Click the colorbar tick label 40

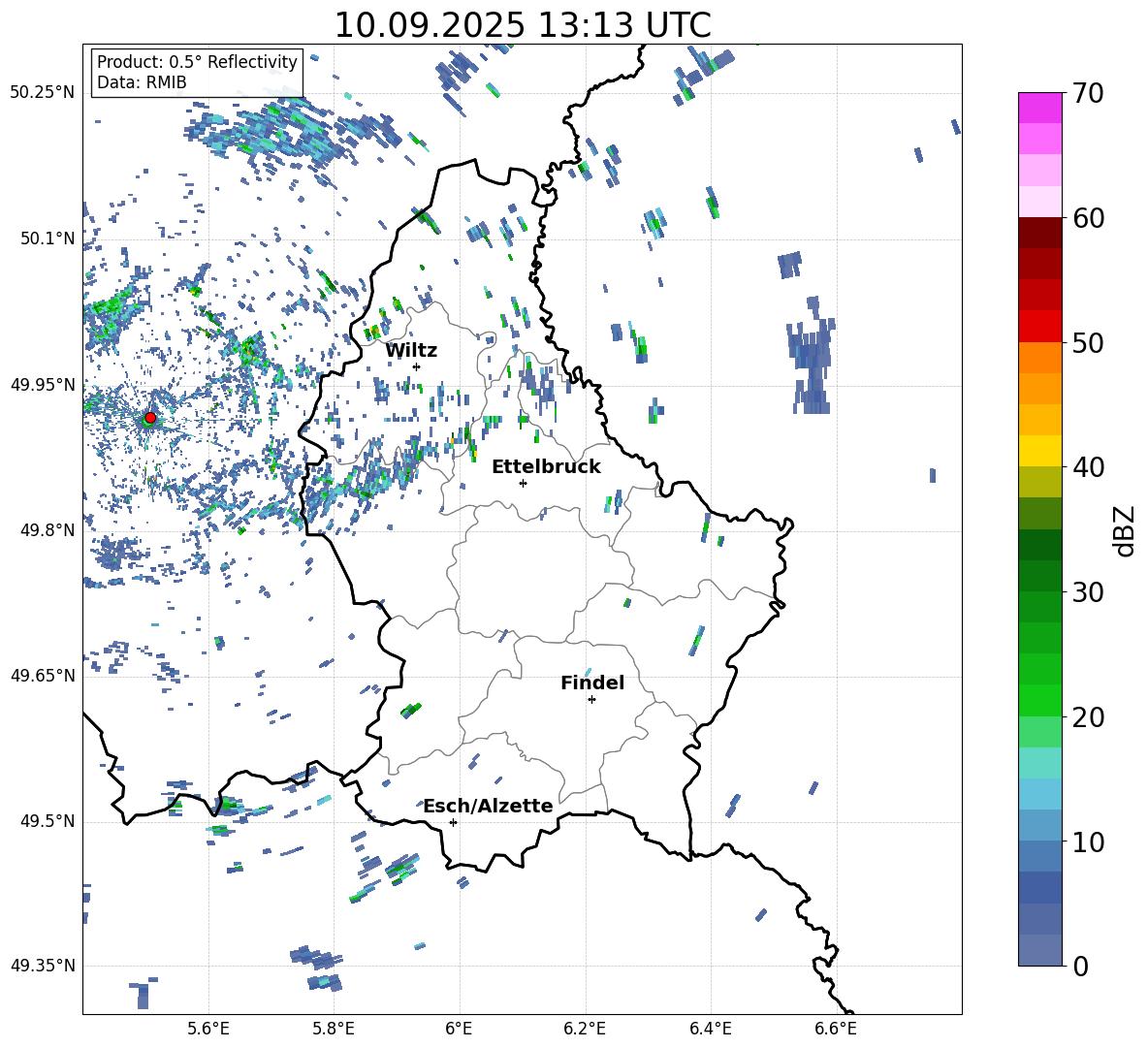(1087, 467)
